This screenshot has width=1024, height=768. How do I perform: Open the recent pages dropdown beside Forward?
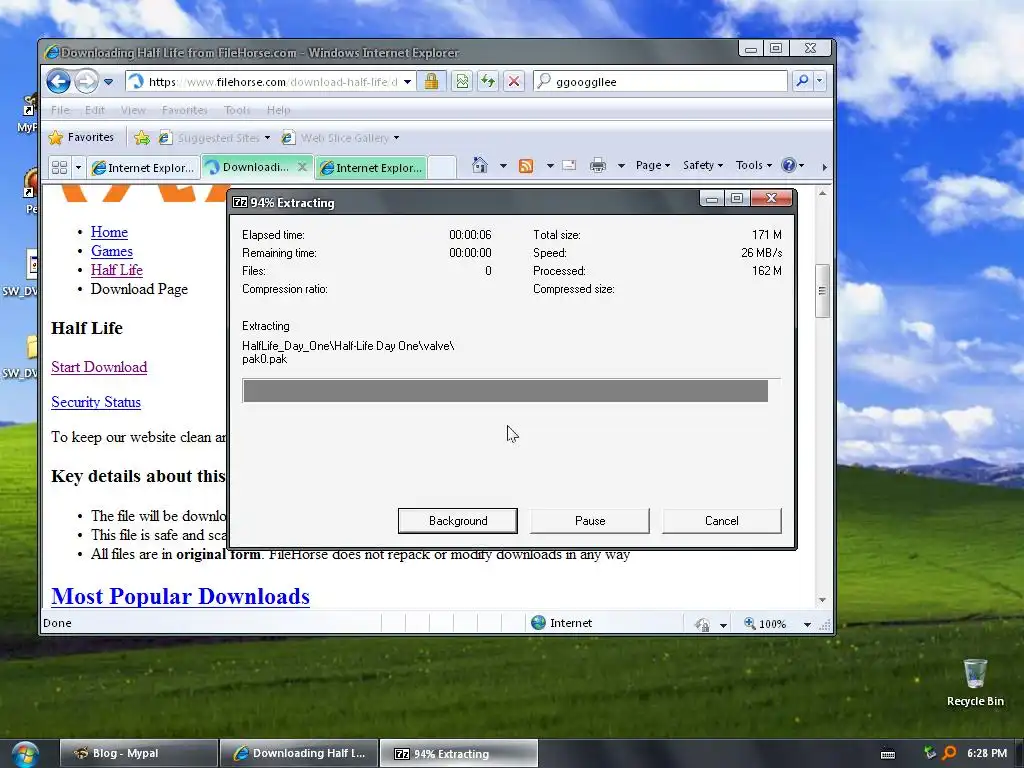(108, 82)
